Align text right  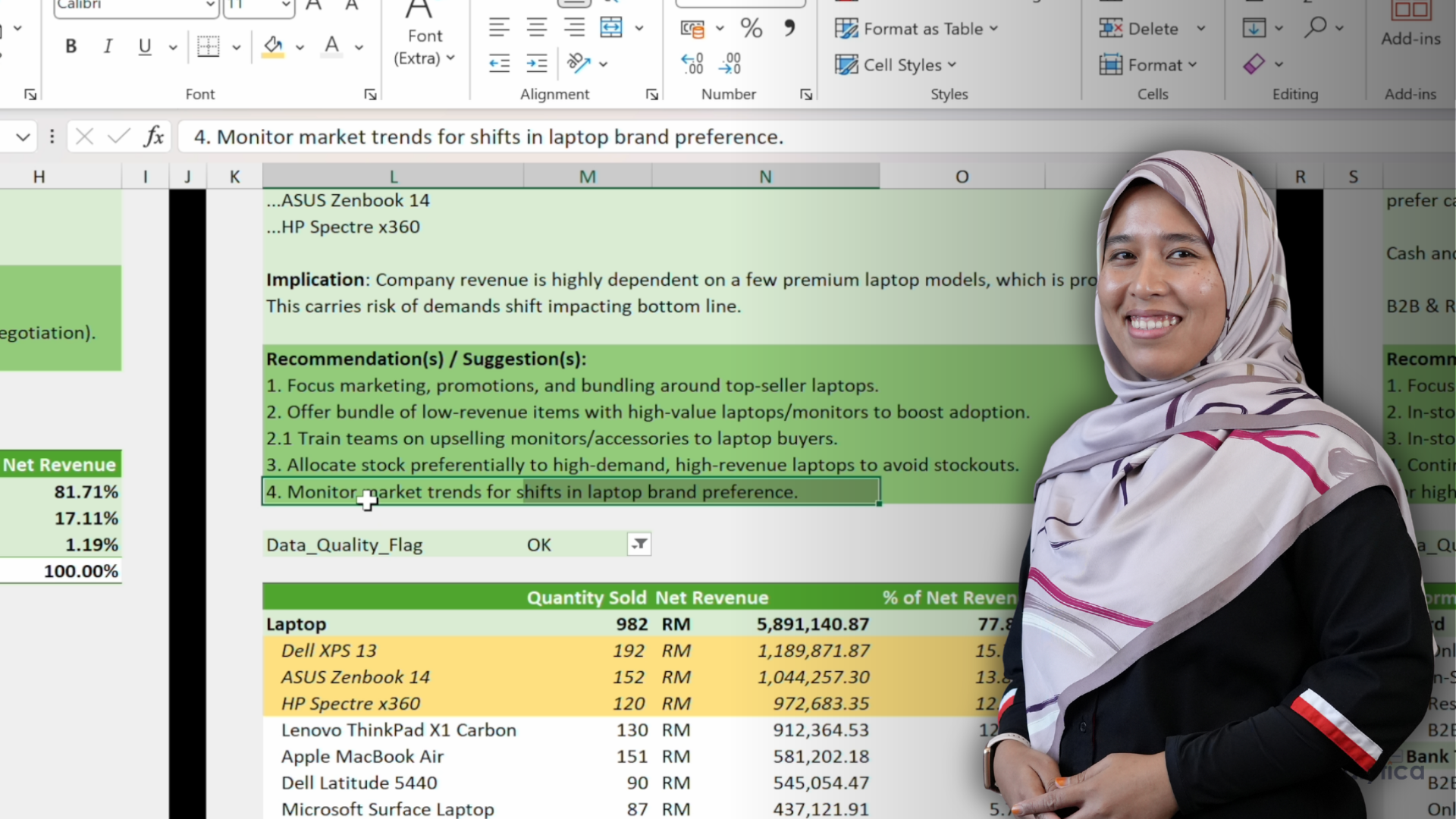(574, 28)
